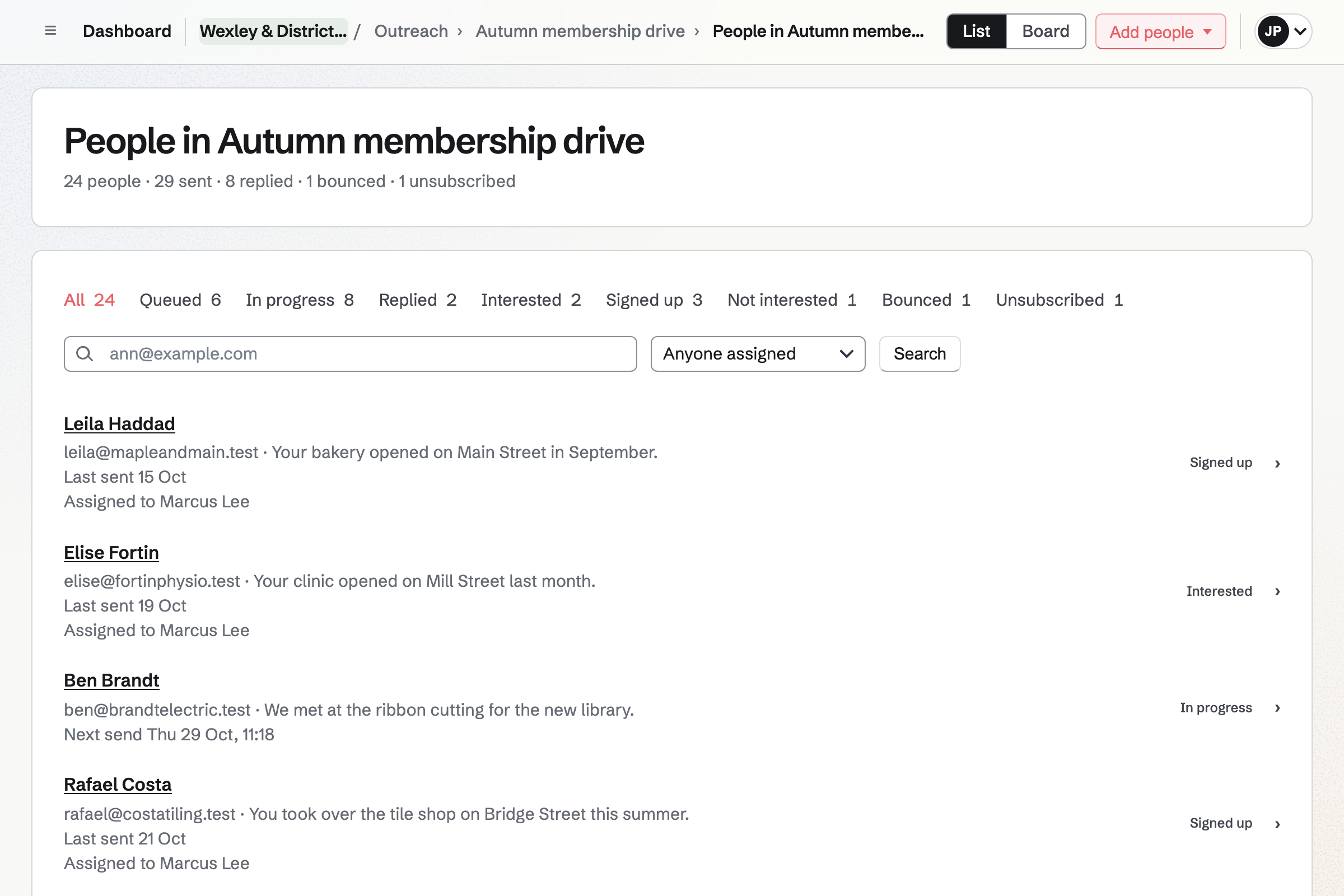The height and width of the screenshot is (896, 1344).
Task: Click the JP avatar icon
Action: (1272, 31)
